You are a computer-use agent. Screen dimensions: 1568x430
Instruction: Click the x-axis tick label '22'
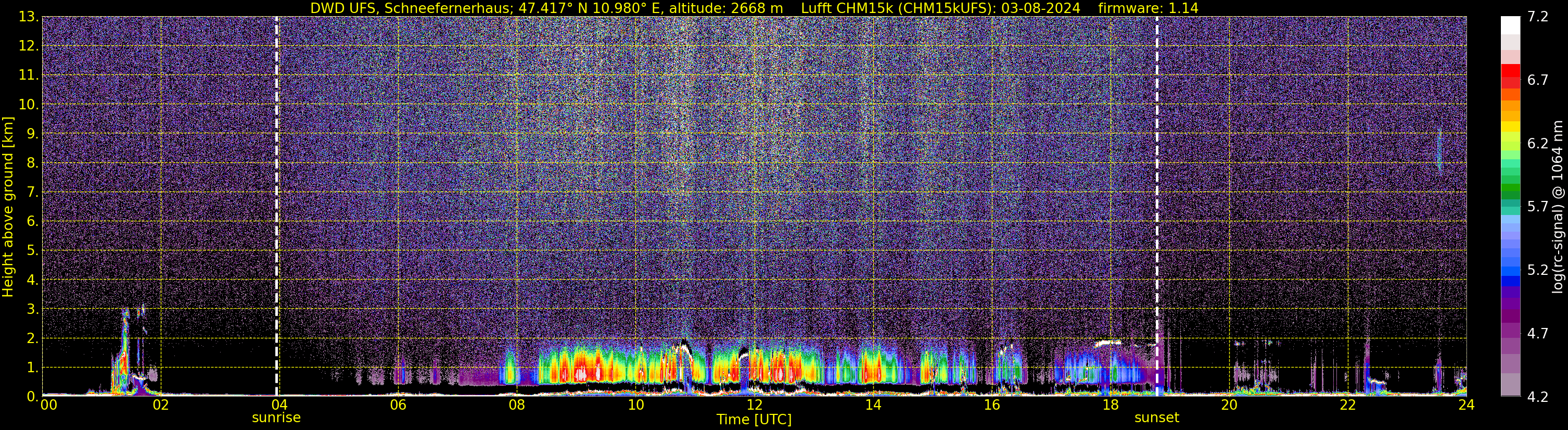point(1348,405)
